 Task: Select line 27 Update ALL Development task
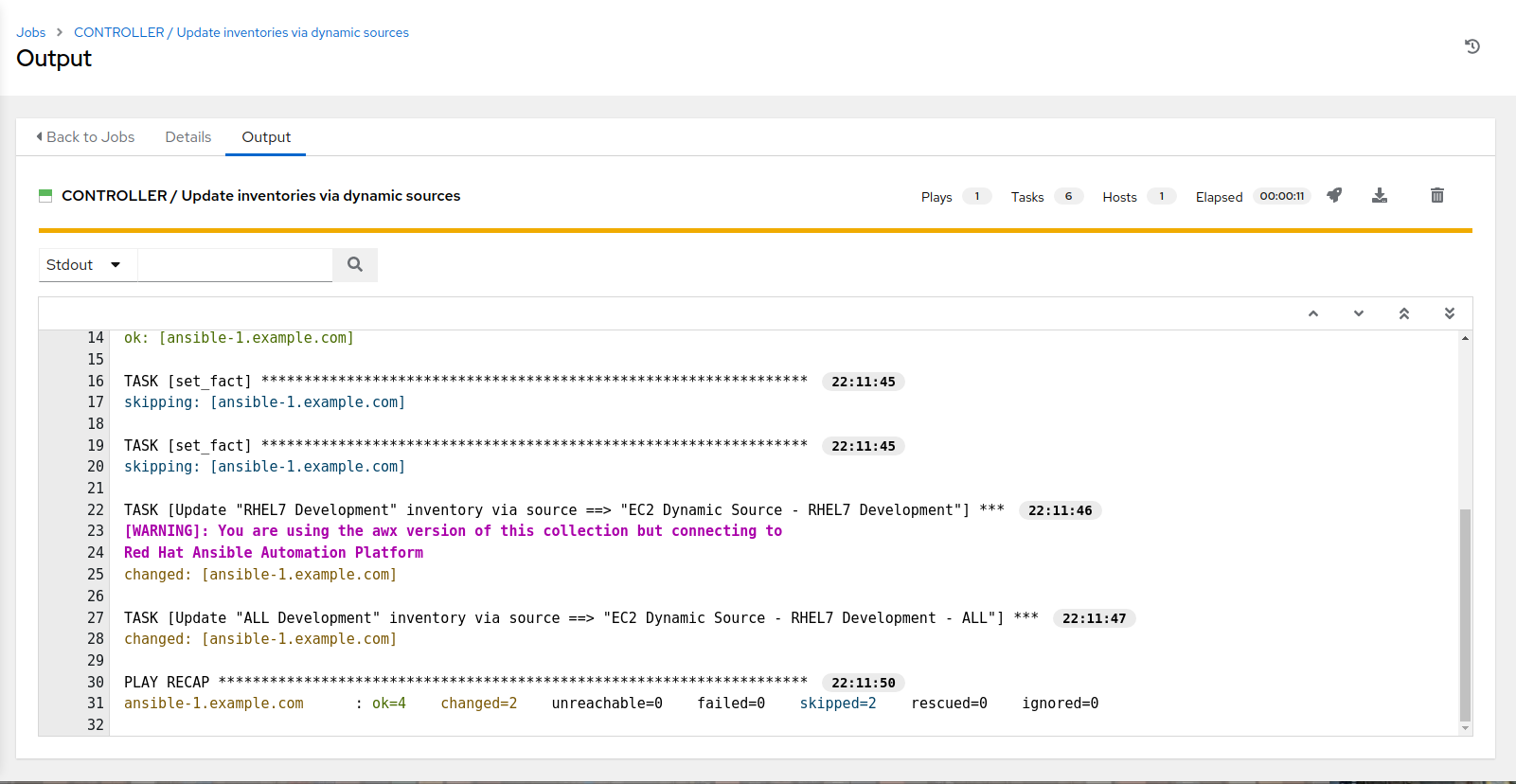[581, 618]
